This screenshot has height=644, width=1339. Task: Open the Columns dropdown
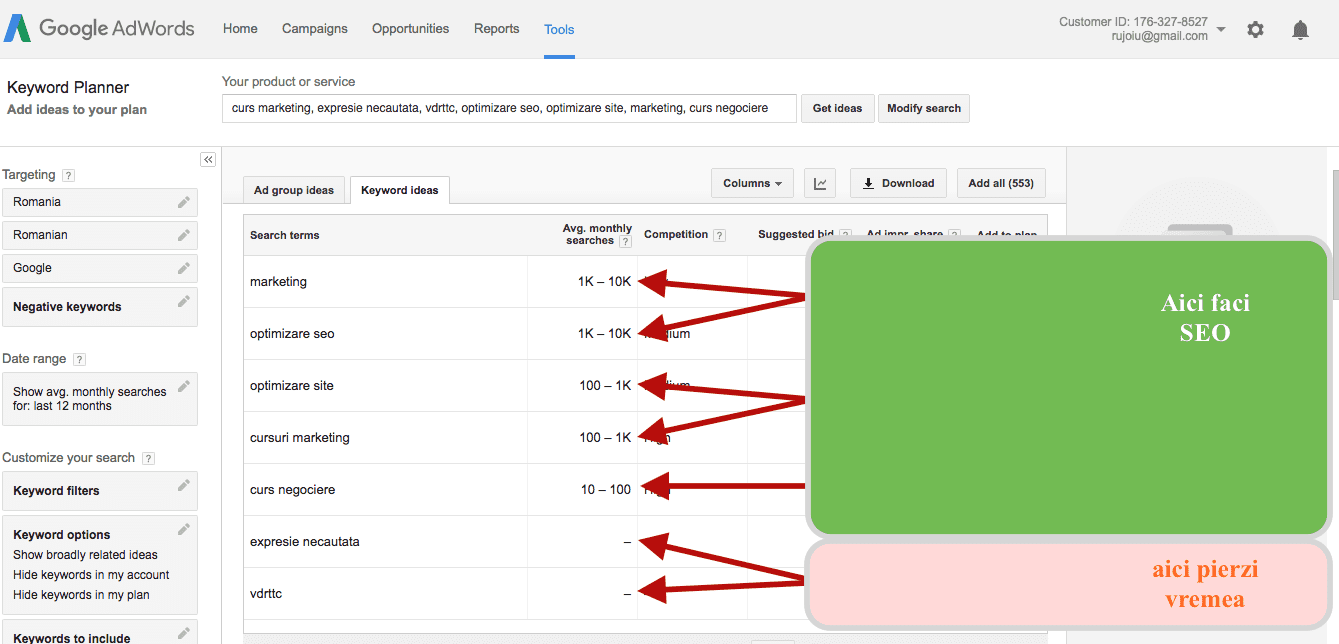[753, 183]
